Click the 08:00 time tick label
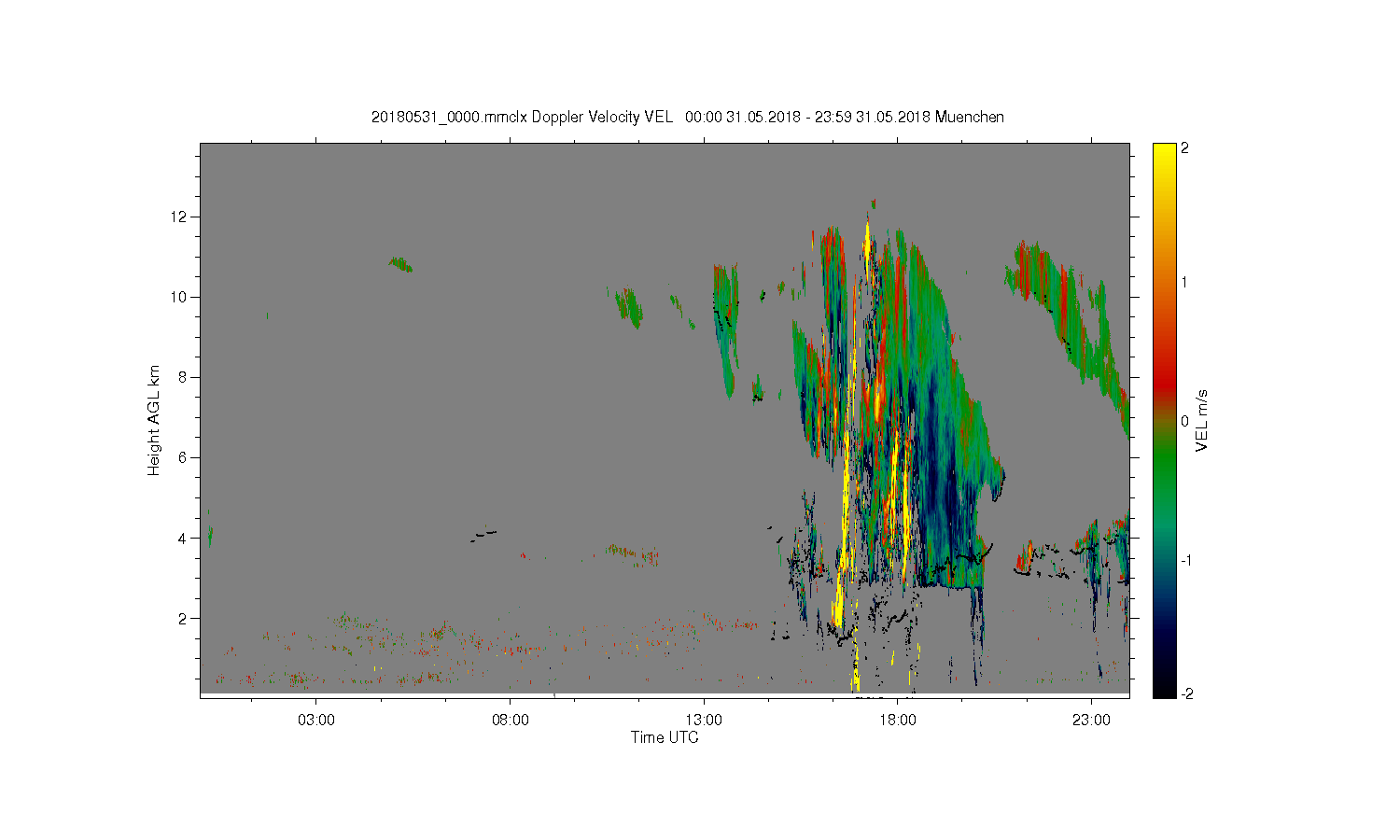The image size is (1400, 840). [511, 721]
